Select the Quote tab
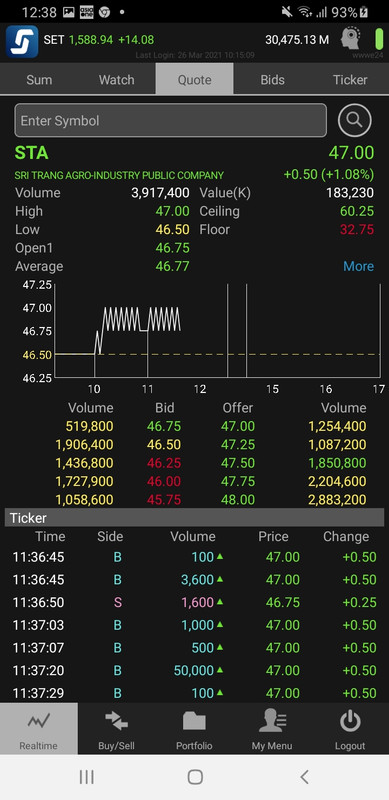389x800 pixels. (x=194, y=80)
